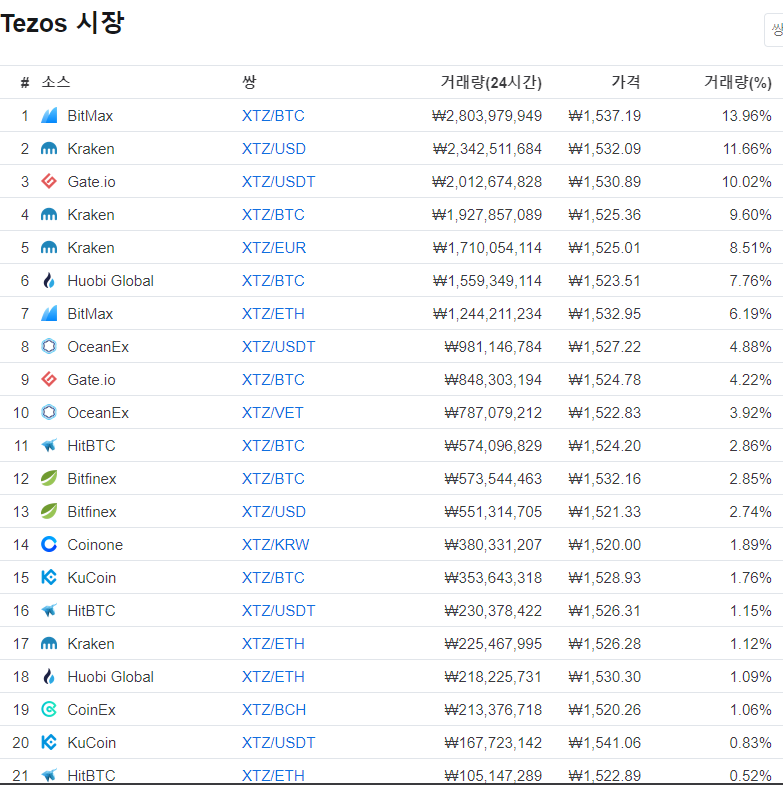Open BitMax's XTZ/ETH pair link

tap(273, 314)
